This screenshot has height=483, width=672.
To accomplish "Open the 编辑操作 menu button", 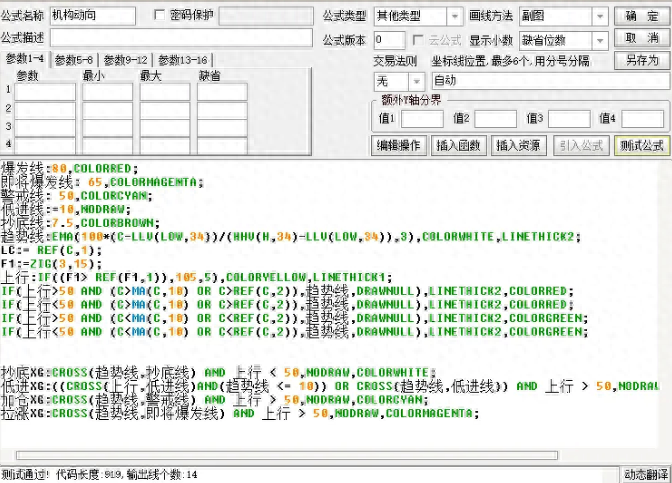I will [398, 146].
